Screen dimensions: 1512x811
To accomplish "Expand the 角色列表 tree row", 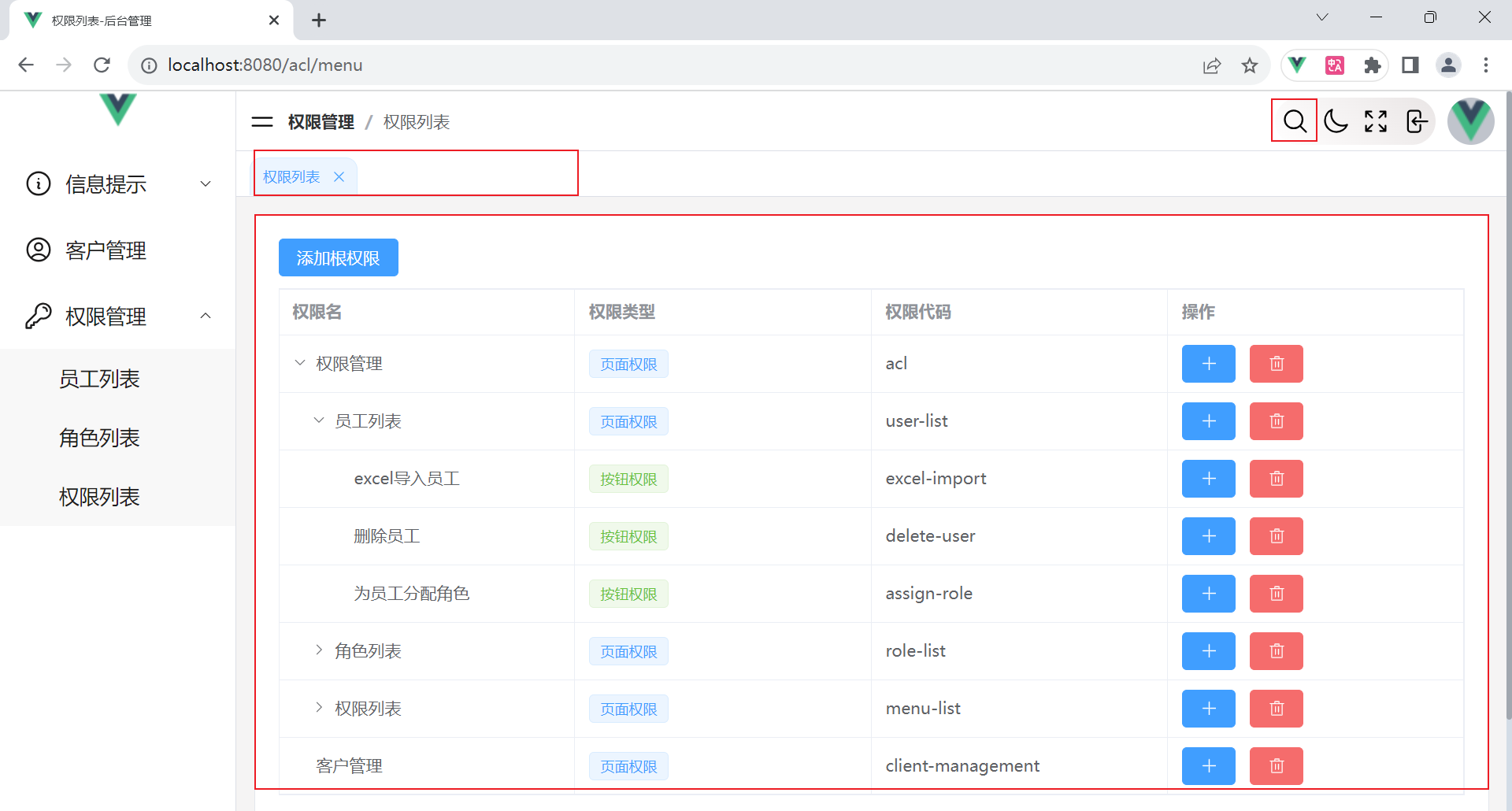I will coord(319,650).
